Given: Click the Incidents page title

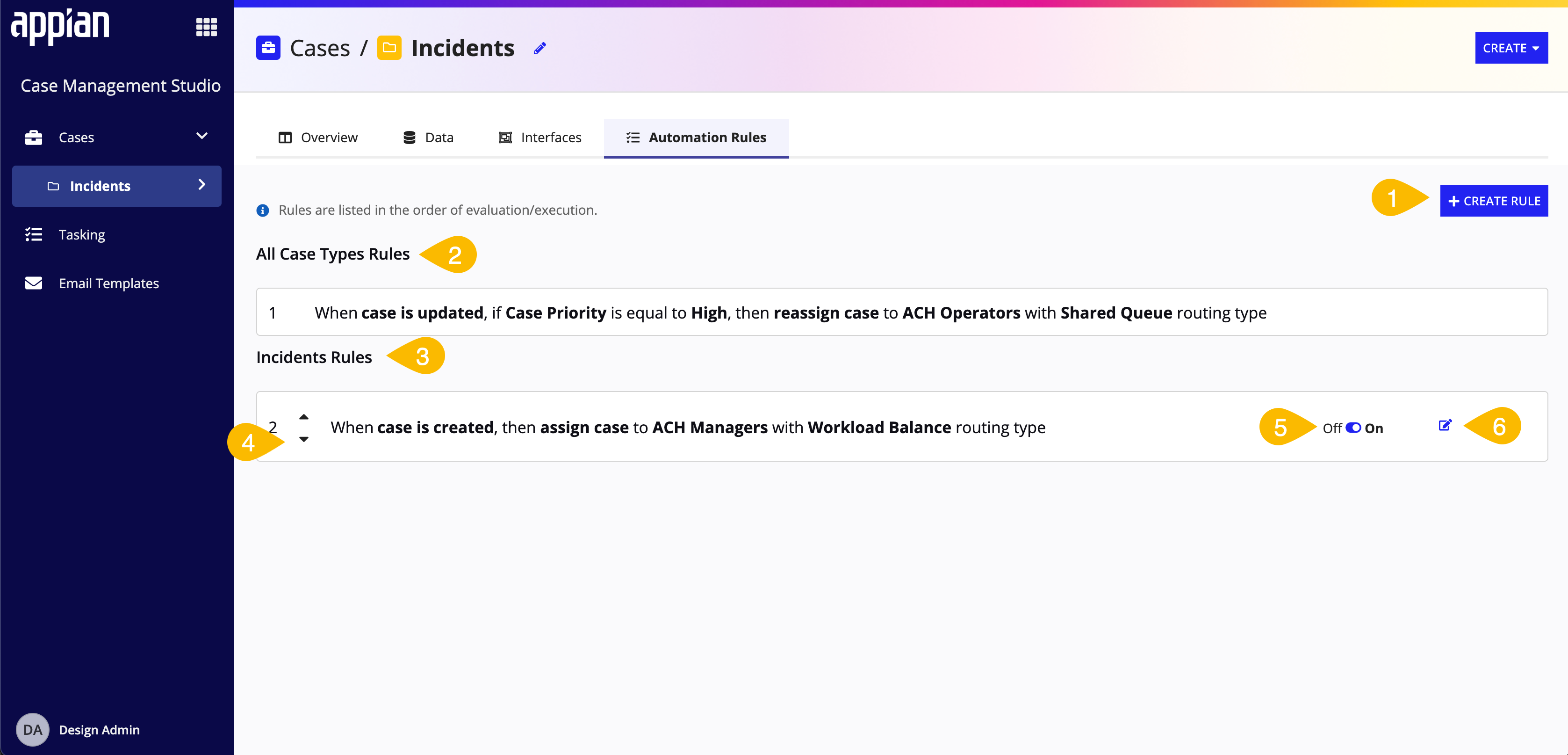Looking at the screenshot, I should tap(463, 48).
